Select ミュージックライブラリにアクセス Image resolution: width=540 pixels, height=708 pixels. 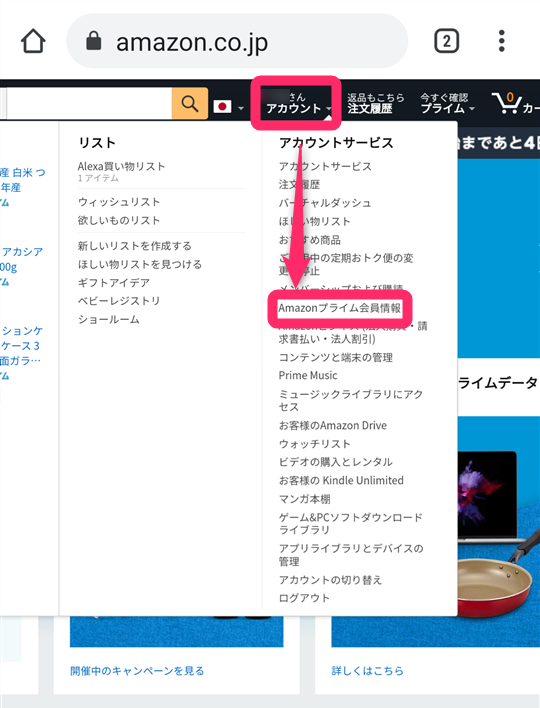tap(351, 401)
